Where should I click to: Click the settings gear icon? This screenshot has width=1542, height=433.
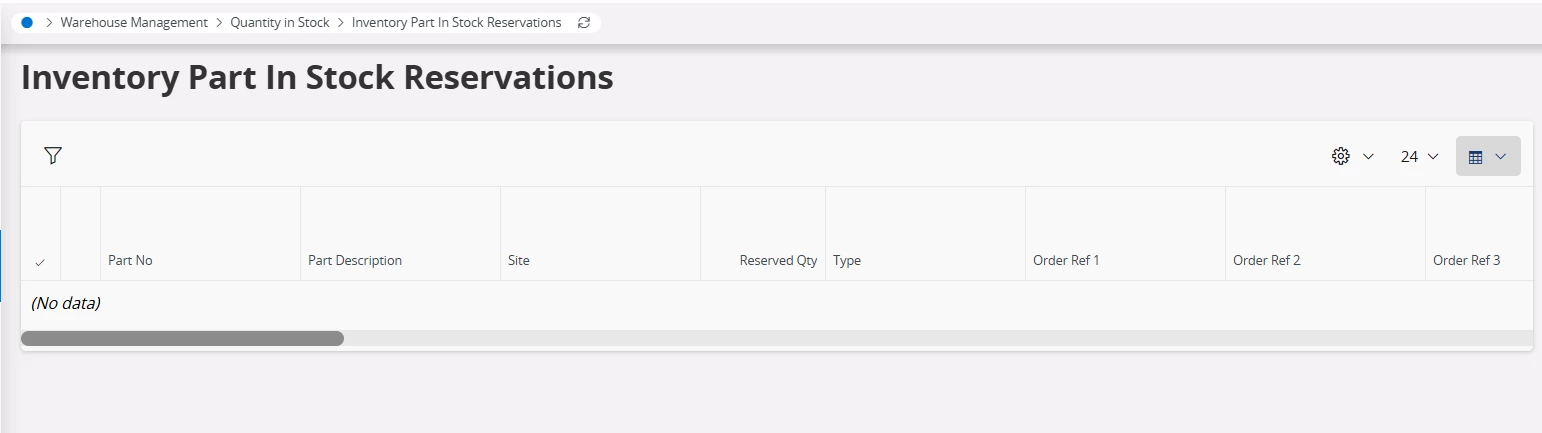pos(1341,156)
